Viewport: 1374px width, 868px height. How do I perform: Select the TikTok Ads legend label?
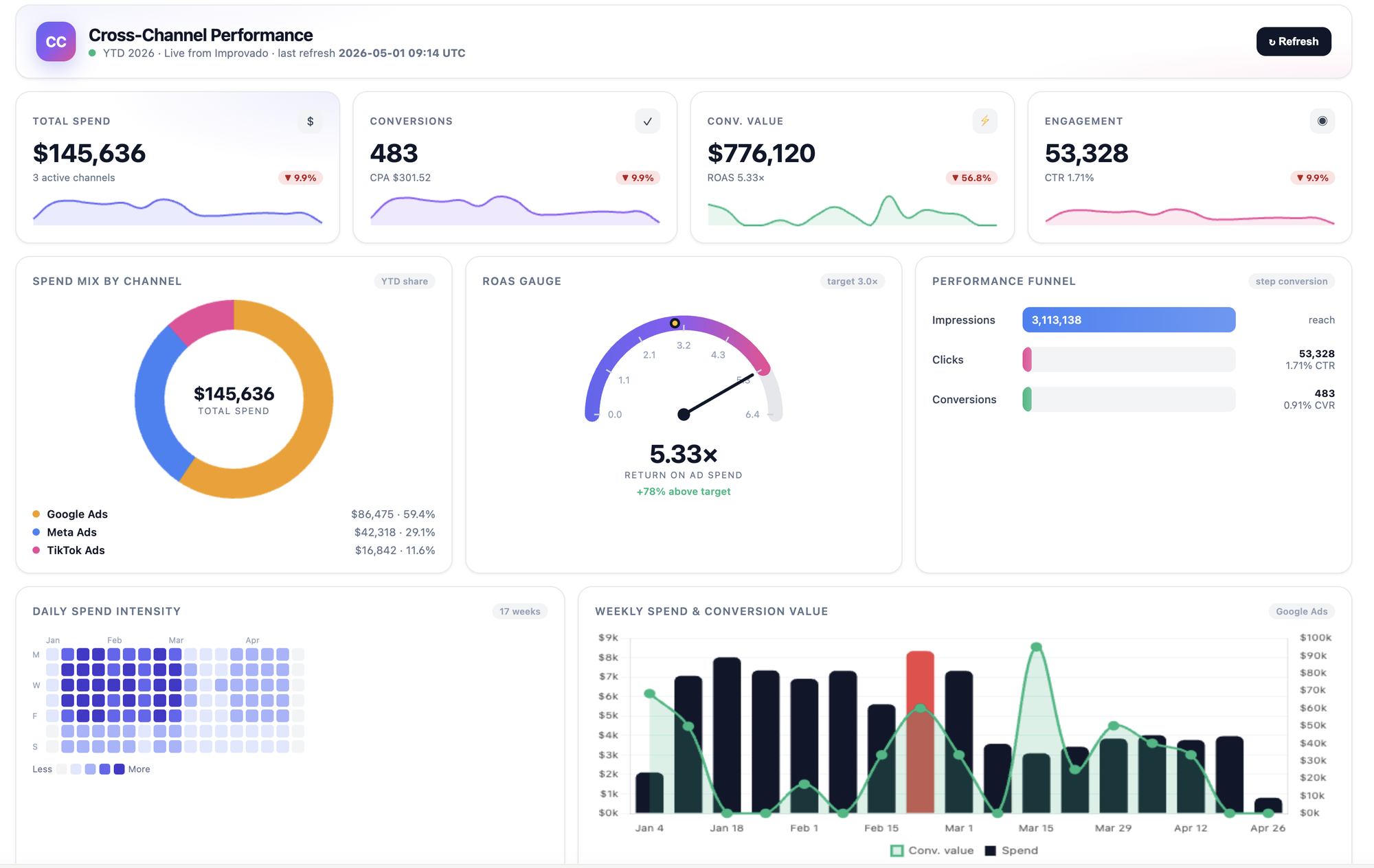pos(76,550)
